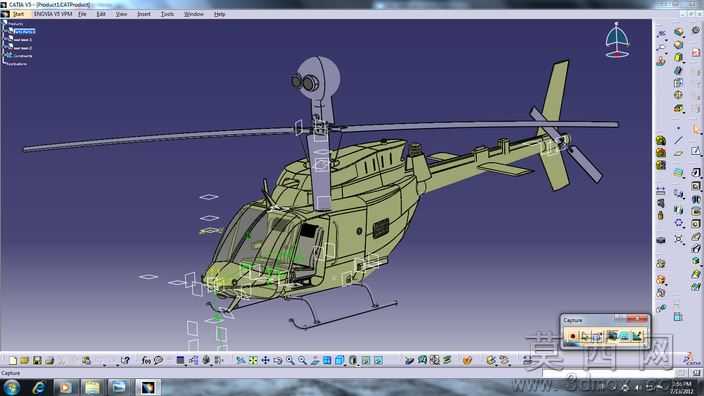Click the Windows Start orb
The height and width of the screenshot is (396, 704).
[11, 387]
